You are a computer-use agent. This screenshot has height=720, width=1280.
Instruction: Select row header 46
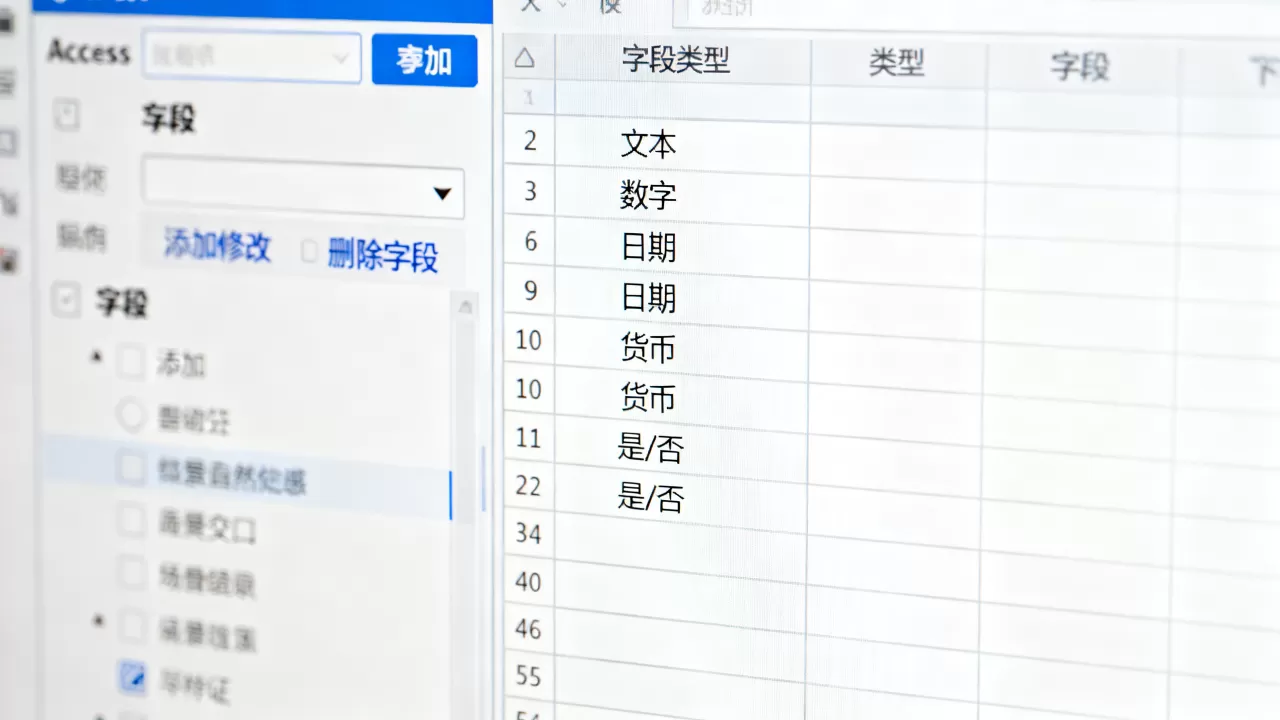pyautogui.click(x=529, y=629)
